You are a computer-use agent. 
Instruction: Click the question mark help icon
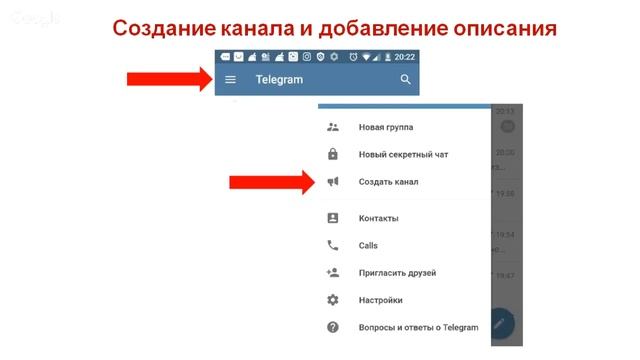333,327
